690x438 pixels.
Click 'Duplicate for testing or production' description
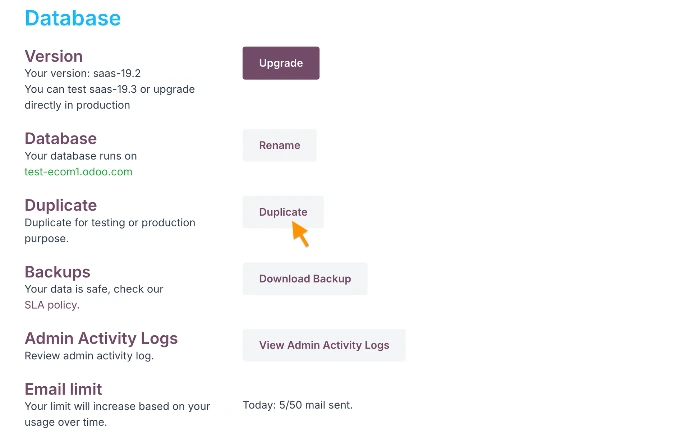coord(110,222)
